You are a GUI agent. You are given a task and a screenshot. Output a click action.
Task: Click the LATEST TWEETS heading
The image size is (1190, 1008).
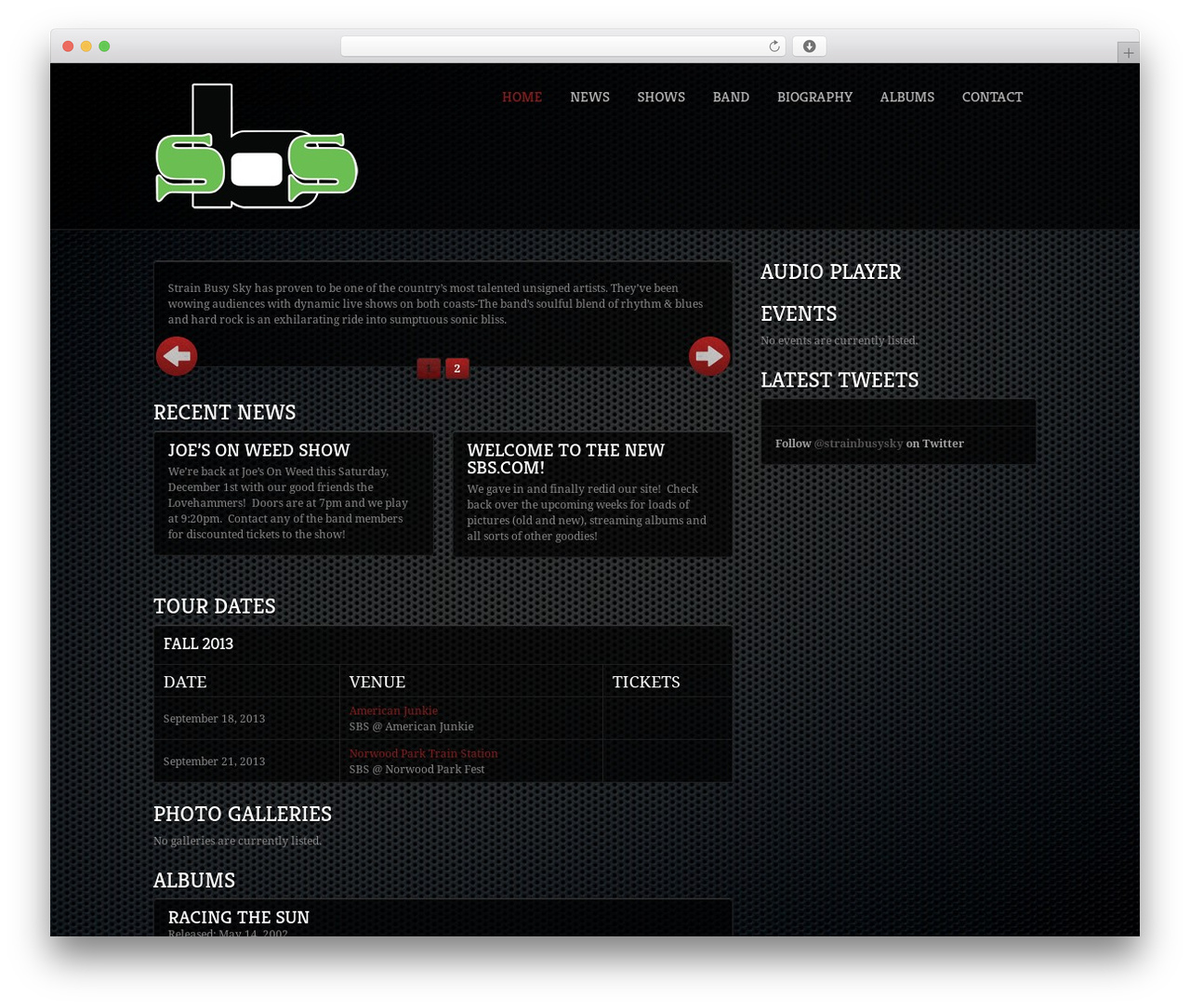840,379
